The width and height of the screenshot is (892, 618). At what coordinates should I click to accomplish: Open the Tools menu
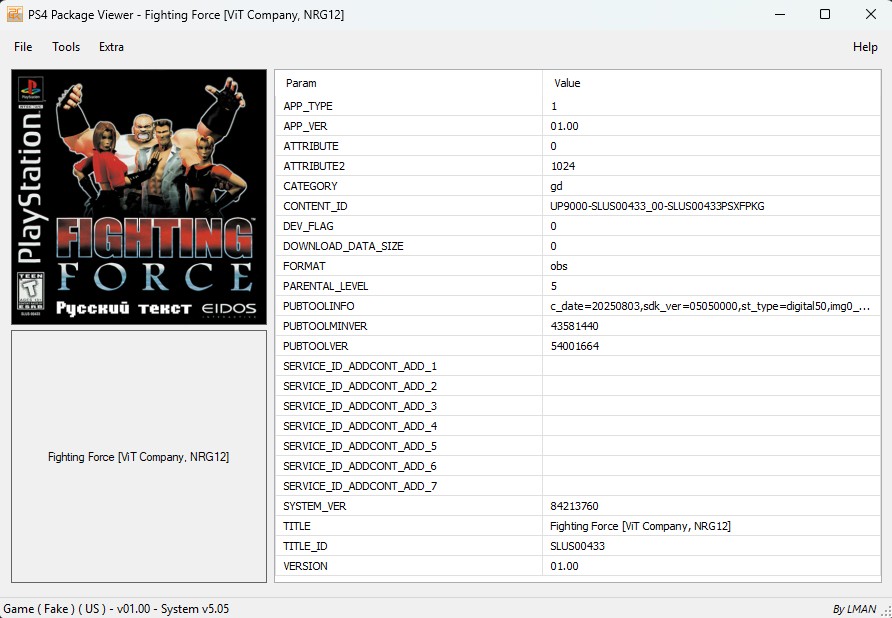click(66, 47)
